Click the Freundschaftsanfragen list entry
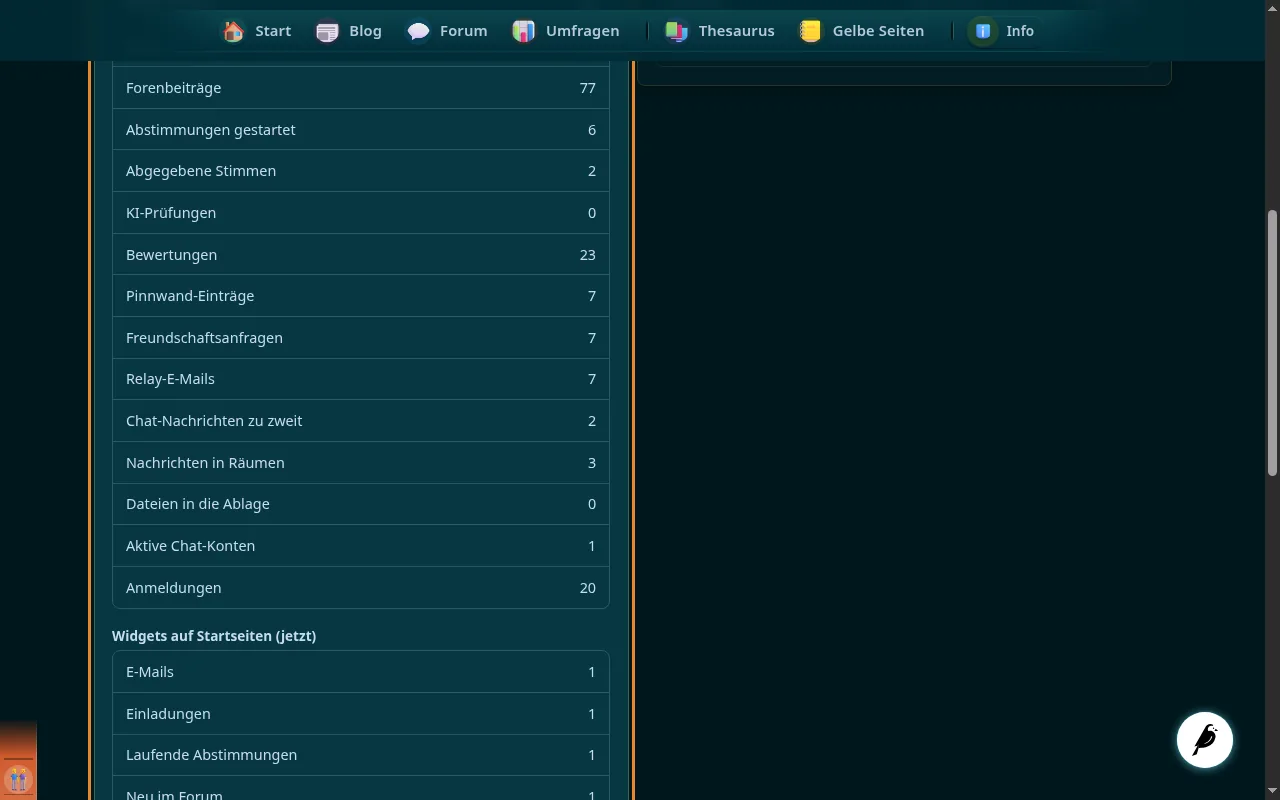 [x=361, y=337]
